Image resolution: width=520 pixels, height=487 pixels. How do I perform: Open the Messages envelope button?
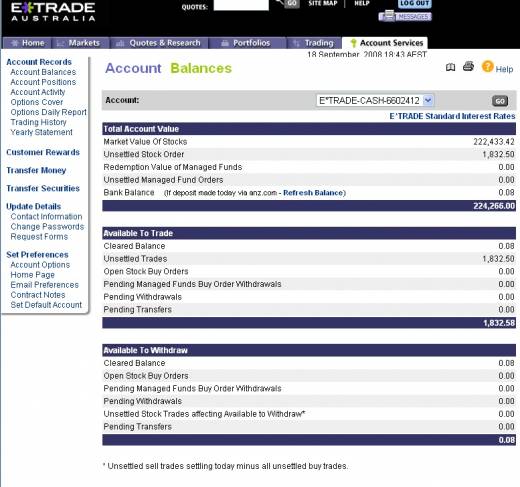click(405, 16)
